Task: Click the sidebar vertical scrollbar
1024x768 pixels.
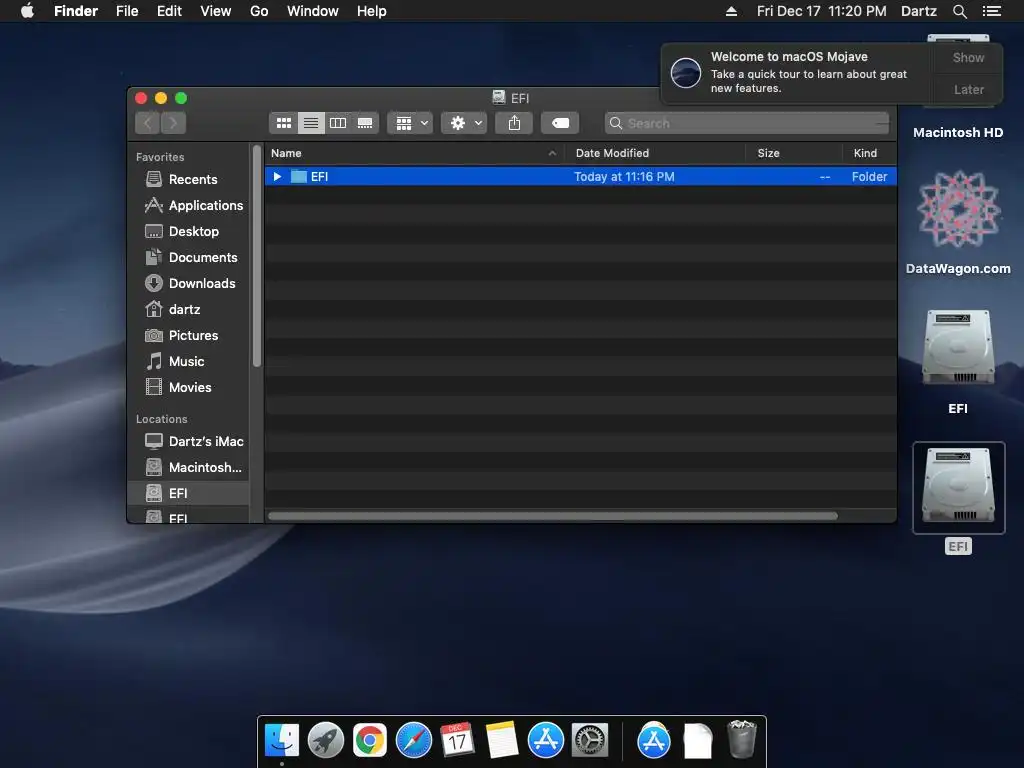Action: coord(257,256)
